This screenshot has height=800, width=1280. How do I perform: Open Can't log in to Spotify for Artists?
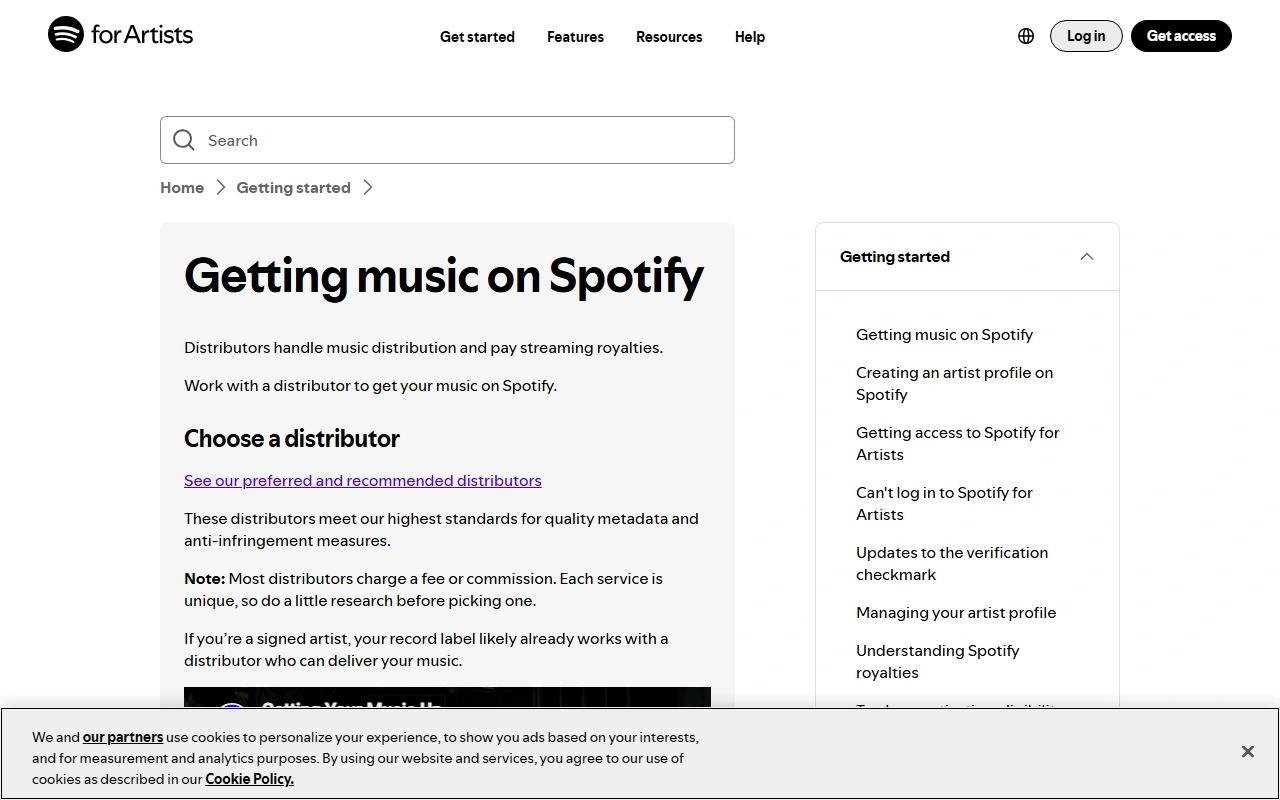point(944,504)
